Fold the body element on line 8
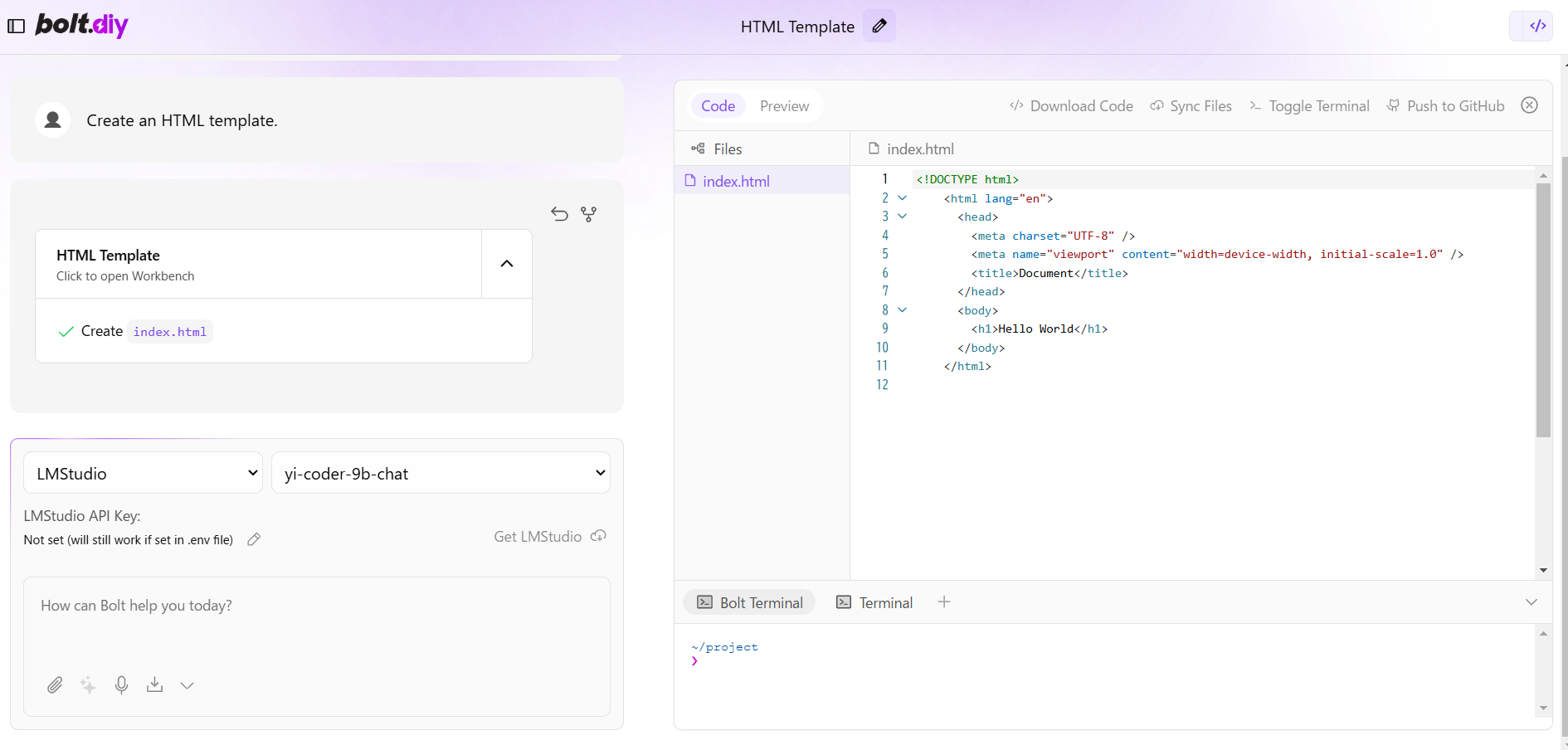The height and width of the screenshot is (750, 1568). click(903, 310)
